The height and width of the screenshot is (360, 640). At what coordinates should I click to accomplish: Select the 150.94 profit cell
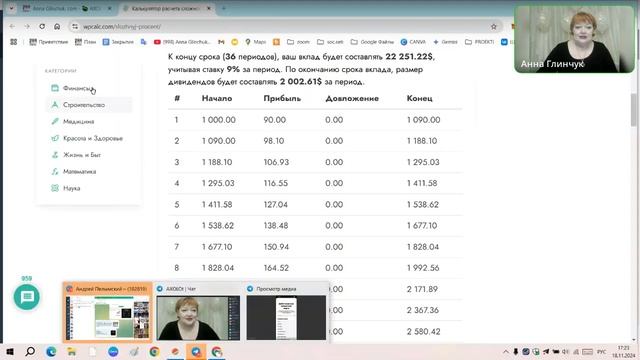276,247
